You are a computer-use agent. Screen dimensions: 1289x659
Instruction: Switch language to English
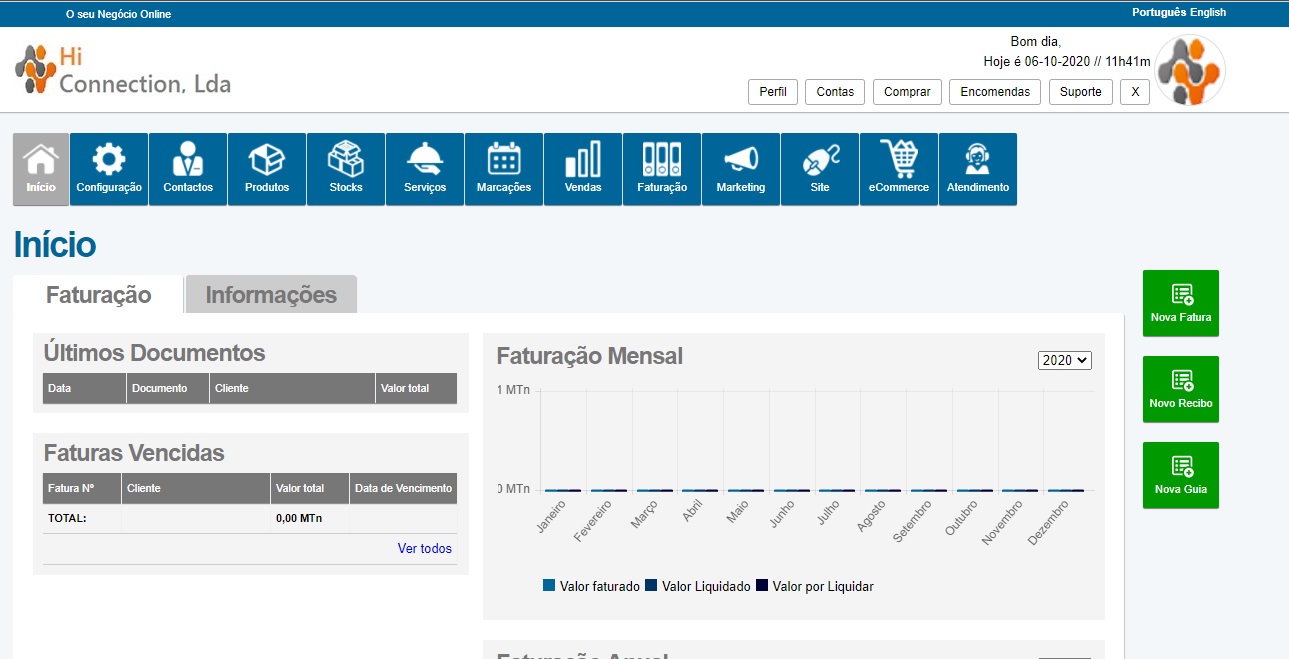pyautogui.click(x=1208, y=13)
